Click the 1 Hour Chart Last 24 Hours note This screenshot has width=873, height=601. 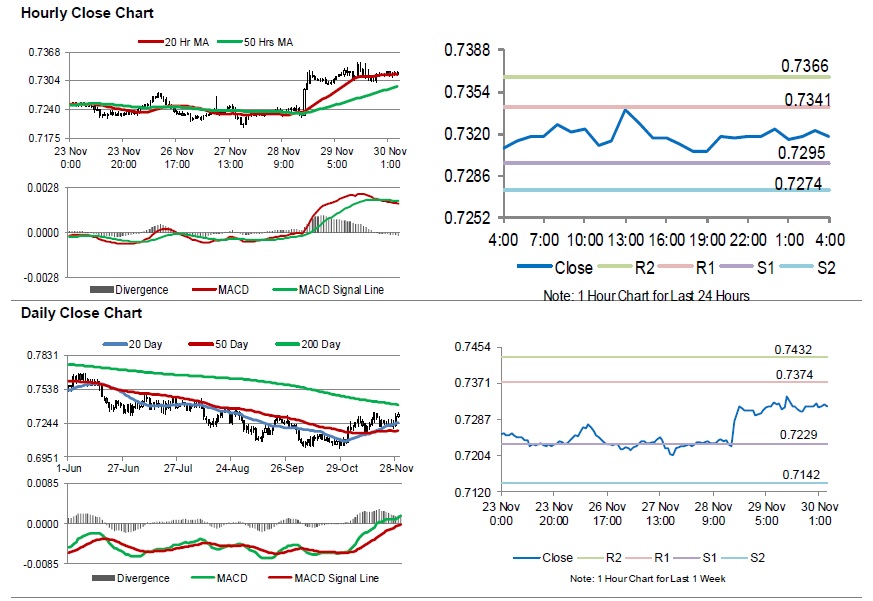pos(646,295)
